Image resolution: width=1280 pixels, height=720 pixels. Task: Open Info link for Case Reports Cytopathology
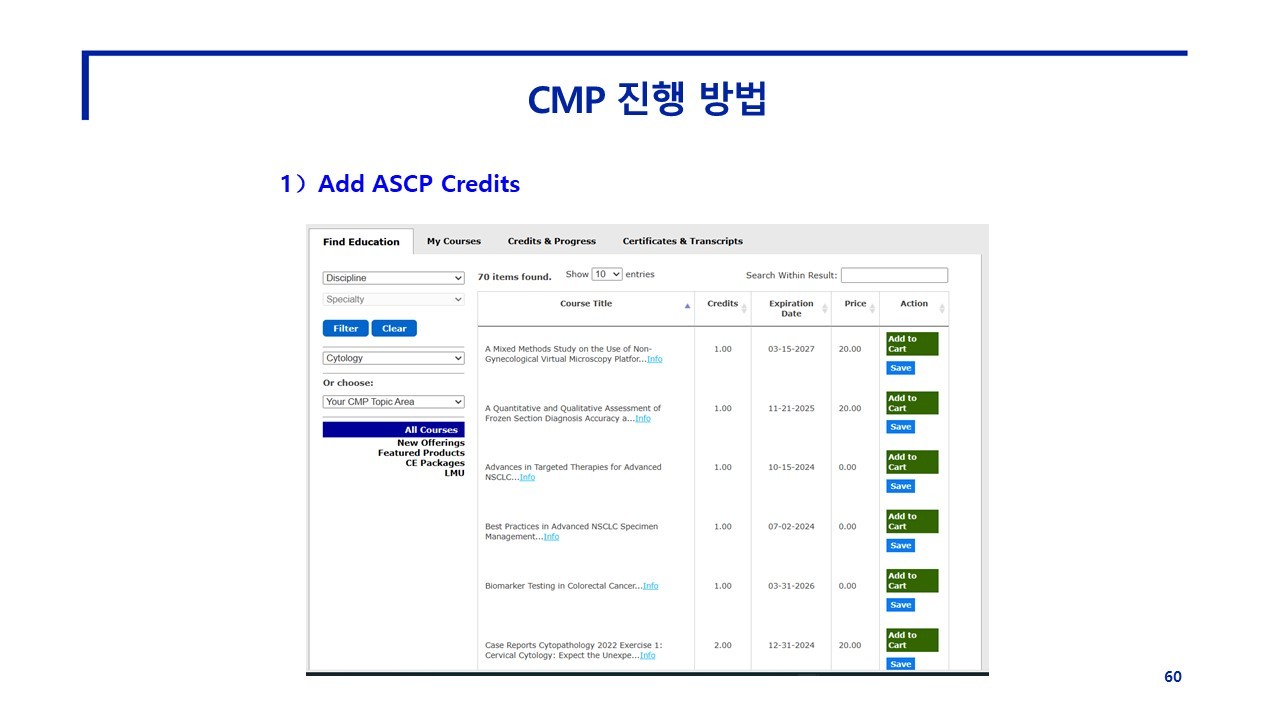point(647,656)
